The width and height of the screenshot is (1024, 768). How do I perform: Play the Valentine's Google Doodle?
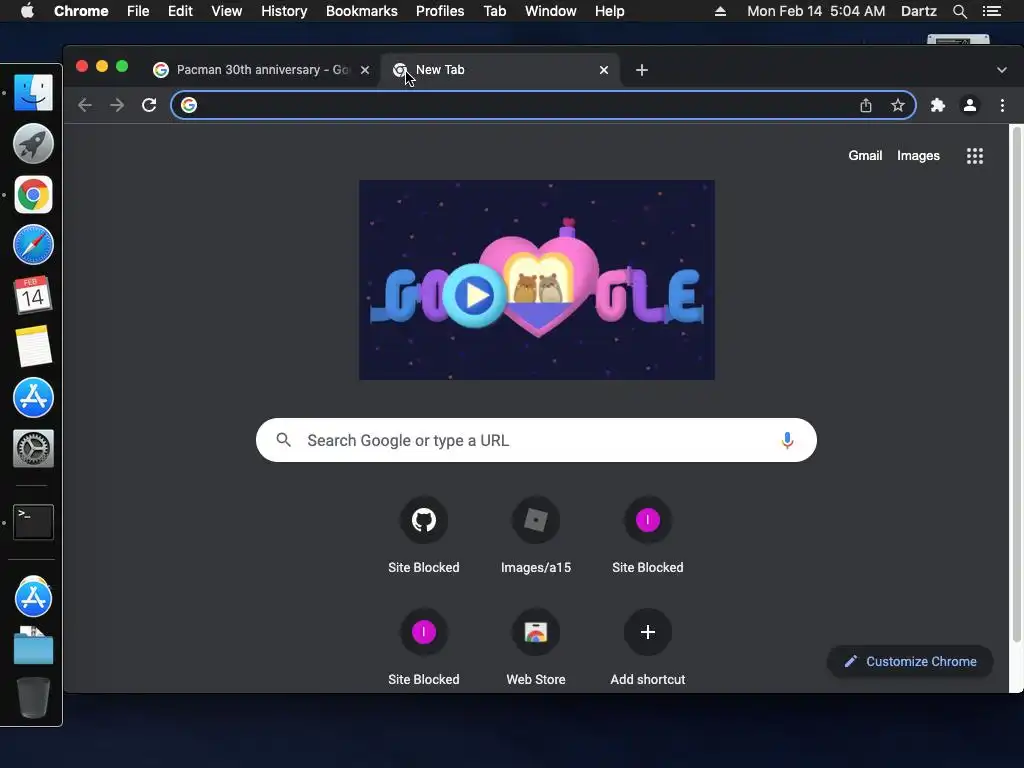(x=475, y=296)
